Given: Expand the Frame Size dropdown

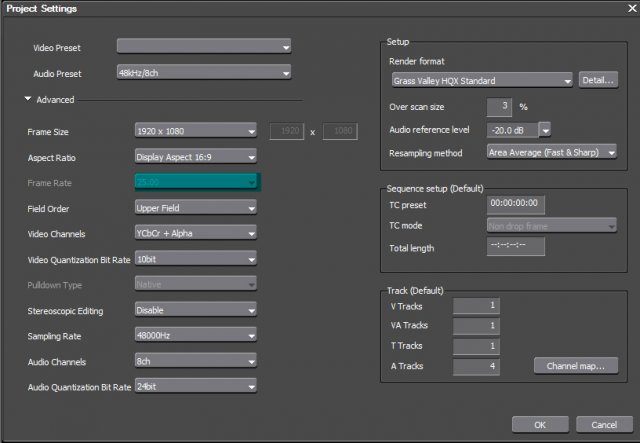Looking at the screenshot, I should (x=196, y=130).
